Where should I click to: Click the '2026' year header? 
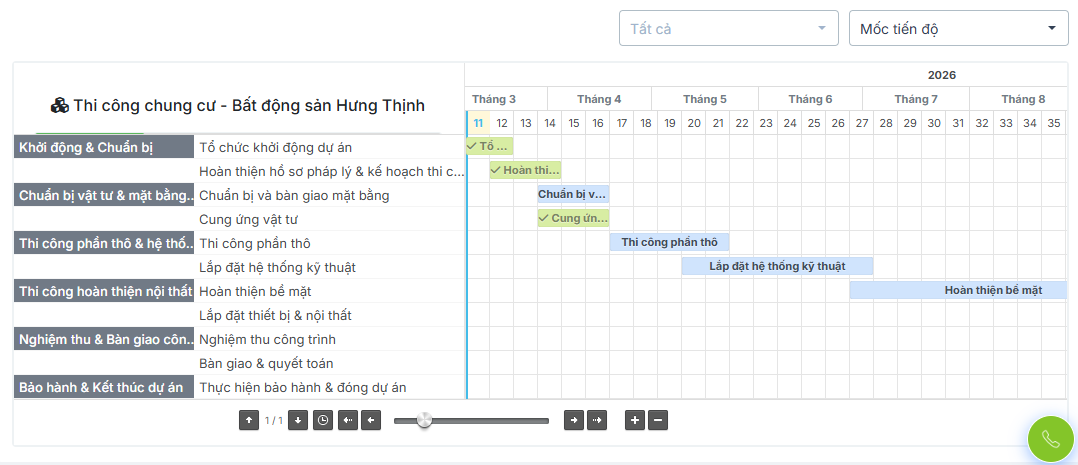coord(941,75)
